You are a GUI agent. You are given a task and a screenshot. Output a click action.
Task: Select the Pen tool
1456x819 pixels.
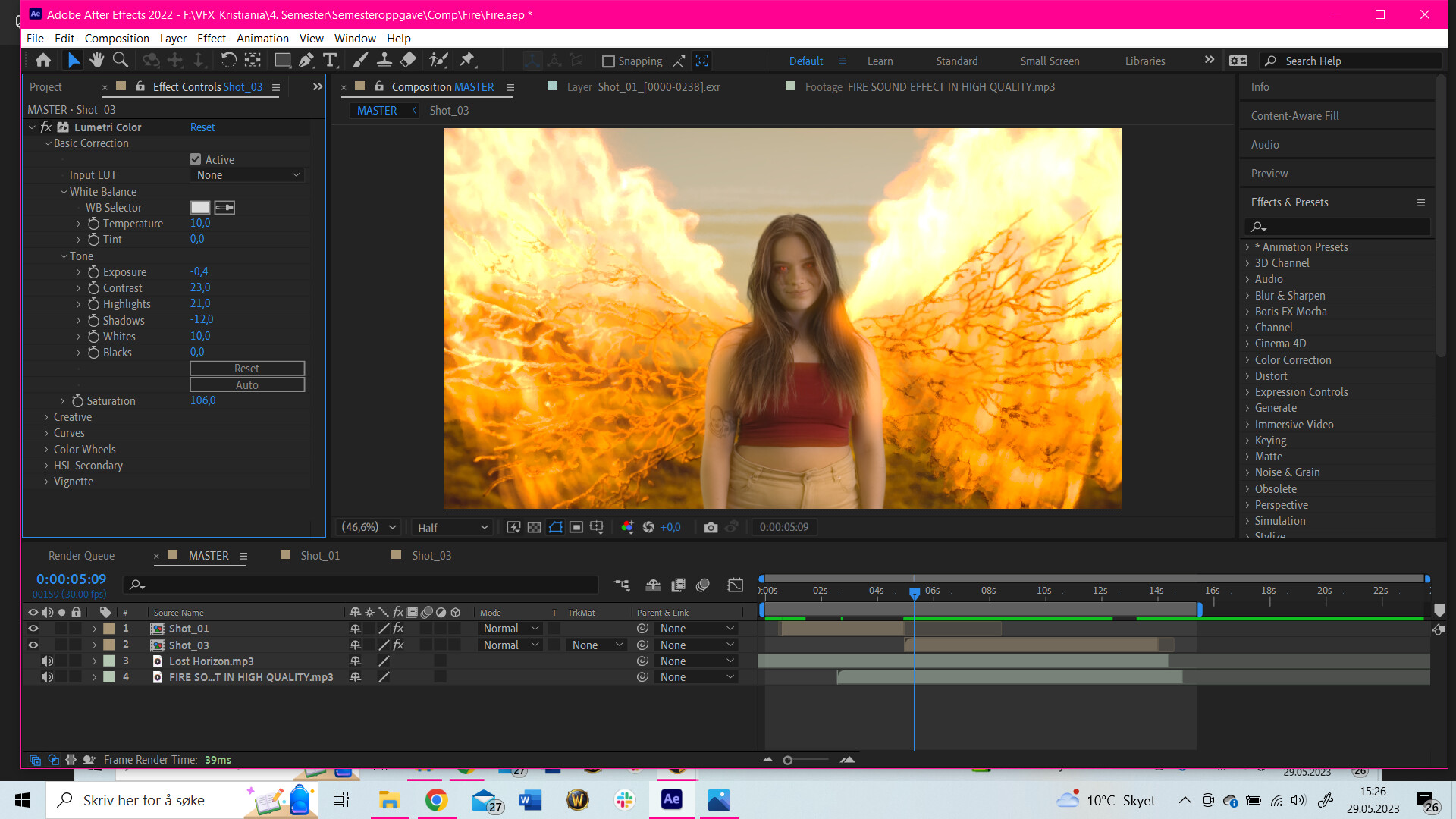306,60
